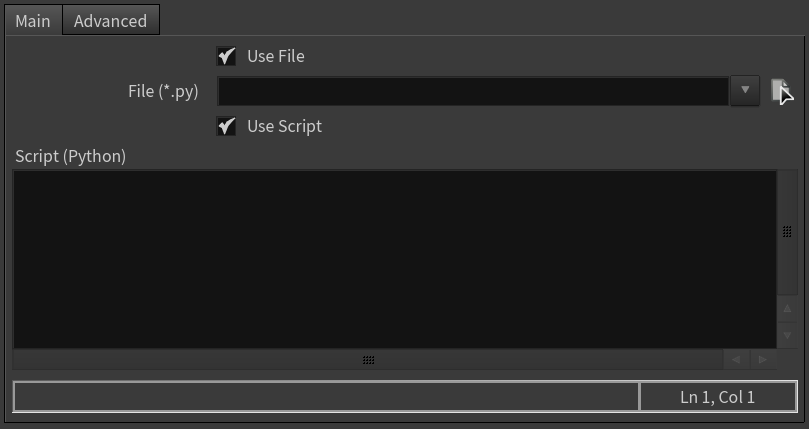This screenshot has height=429, width=809.
Task: Place cursor in the Script (Python) editor area
Action: 395,259
